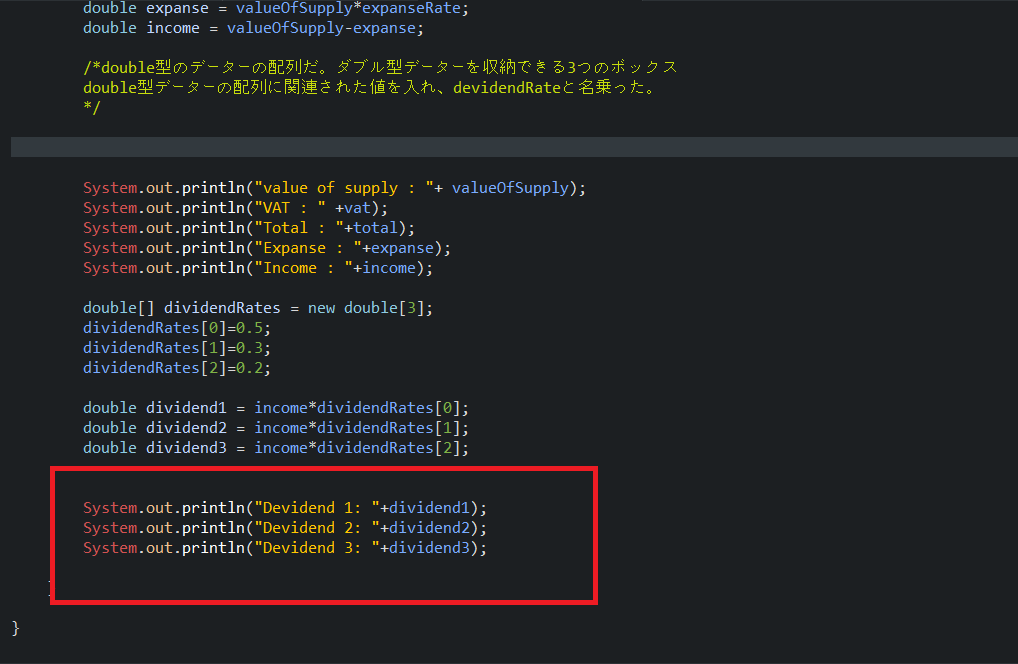Click the println line for 'Devidend 3: '
The height and width of the screenshot is (664, 1018).
point(285,548)
